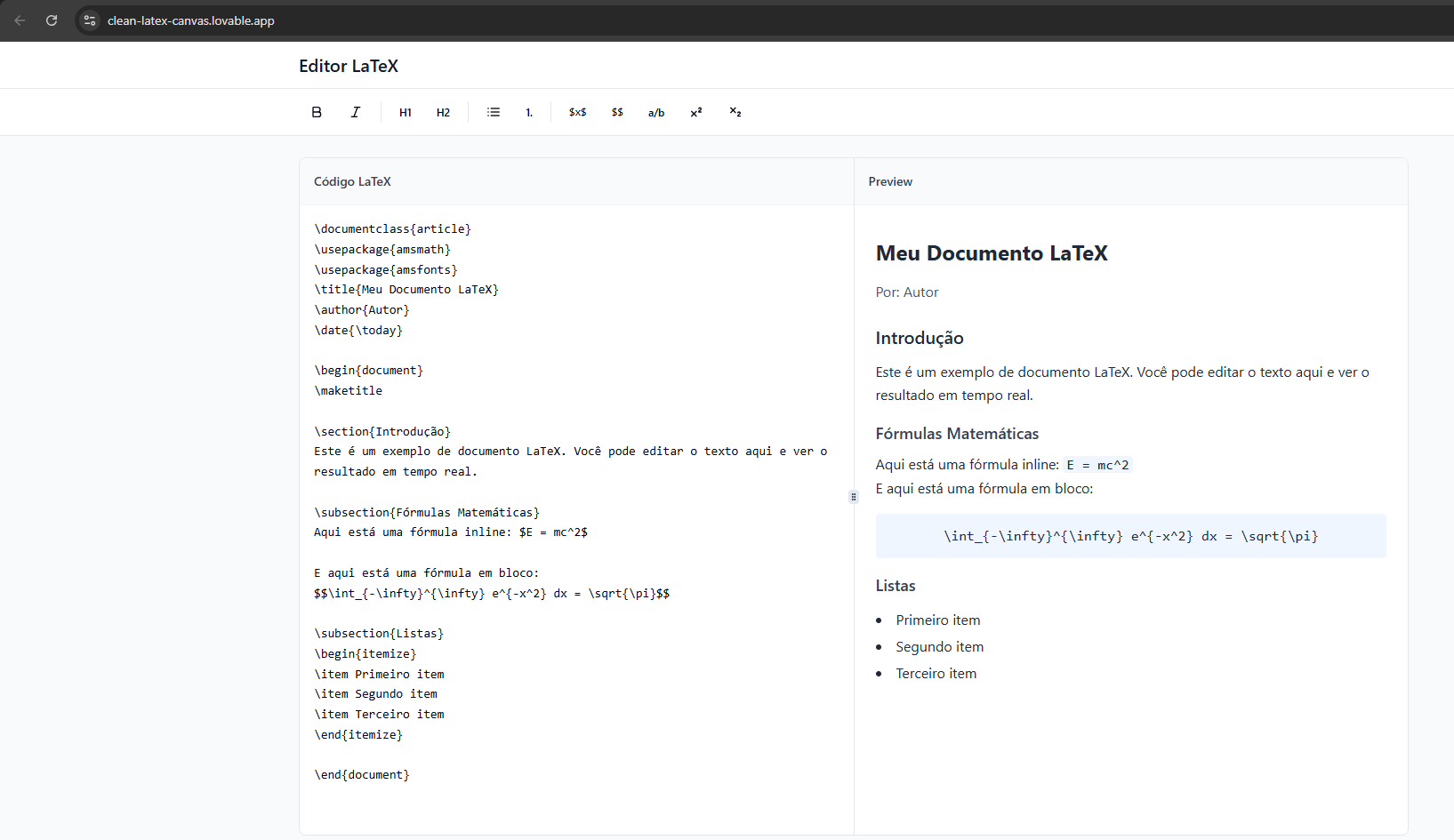Insert bulleted list icon
Image resolution: width=1454 pixels, height=840 pixels.
[x=494, y=112]
